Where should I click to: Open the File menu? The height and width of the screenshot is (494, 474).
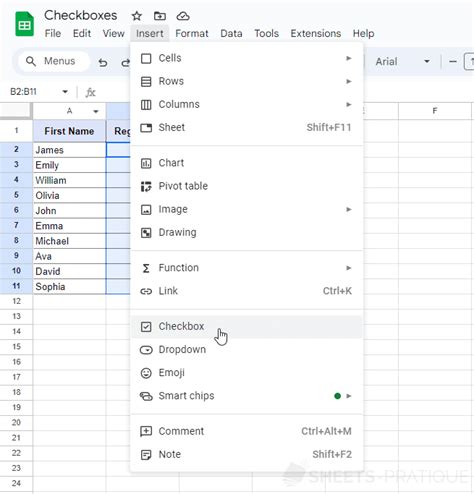[53, 33]
